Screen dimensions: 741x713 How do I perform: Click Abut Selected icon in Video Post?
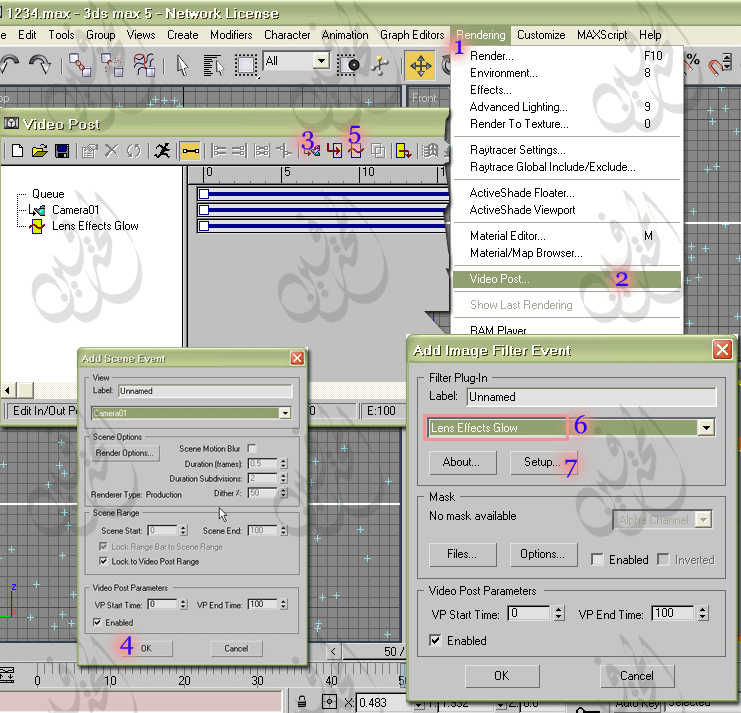click(284, 151)
